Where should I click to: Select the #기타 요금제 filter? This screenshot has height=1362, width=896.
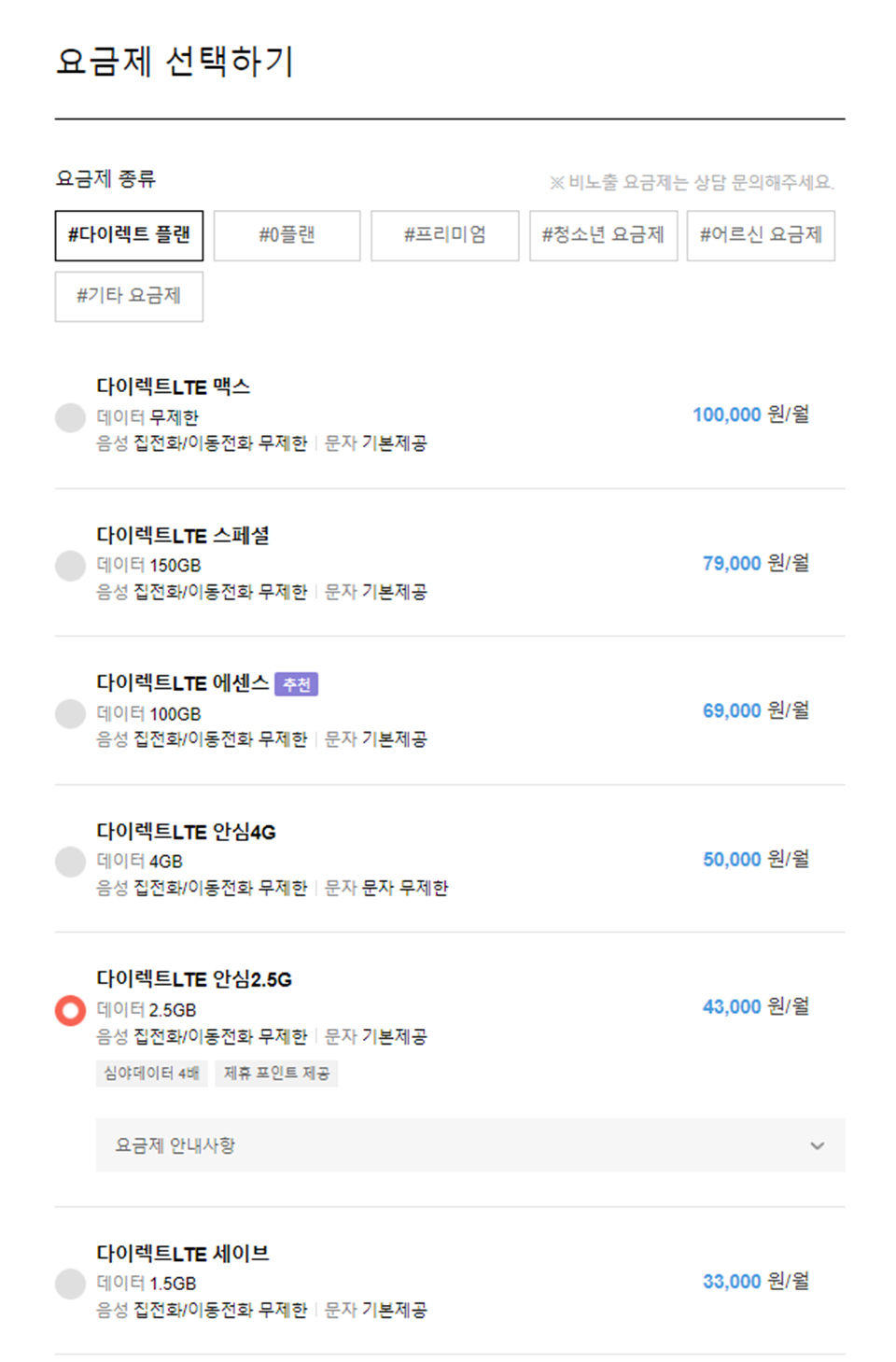click(129, 296)
